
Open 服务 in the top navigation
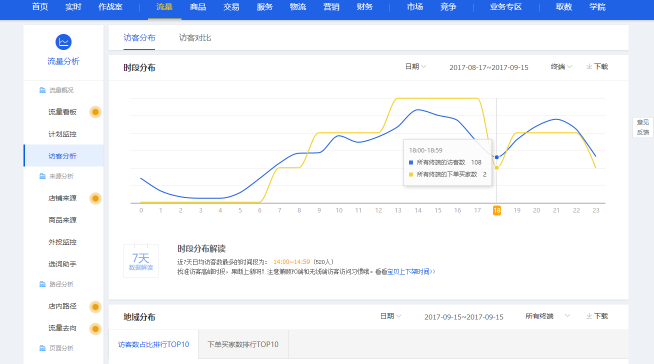pos(264,7)
